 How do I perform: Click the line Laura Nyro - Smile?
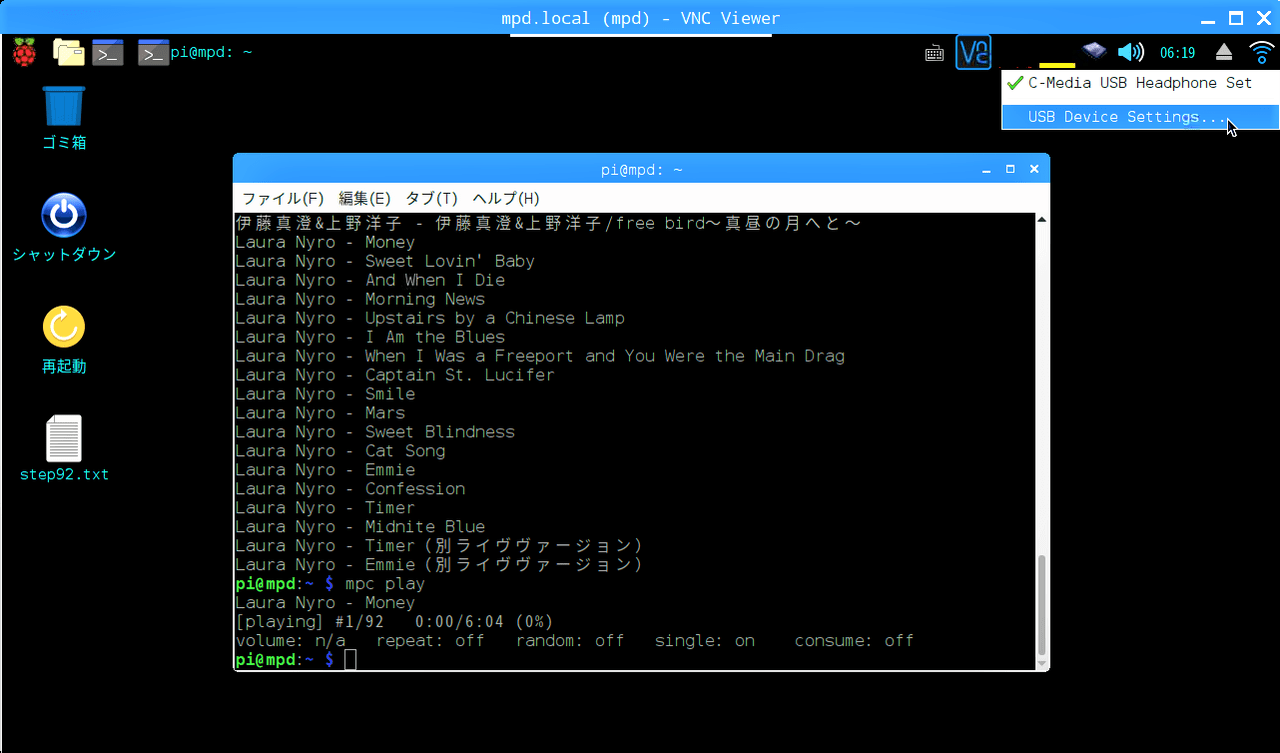[325, 394]
